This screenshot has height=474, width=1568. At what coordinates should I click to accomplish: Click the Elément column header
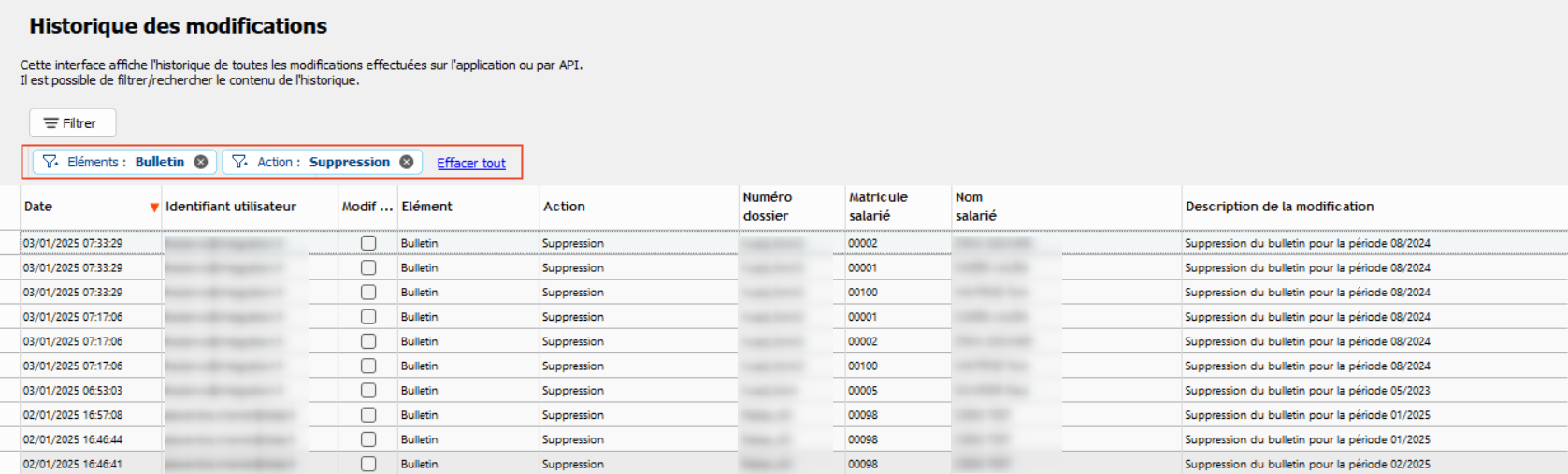point(427,207)
